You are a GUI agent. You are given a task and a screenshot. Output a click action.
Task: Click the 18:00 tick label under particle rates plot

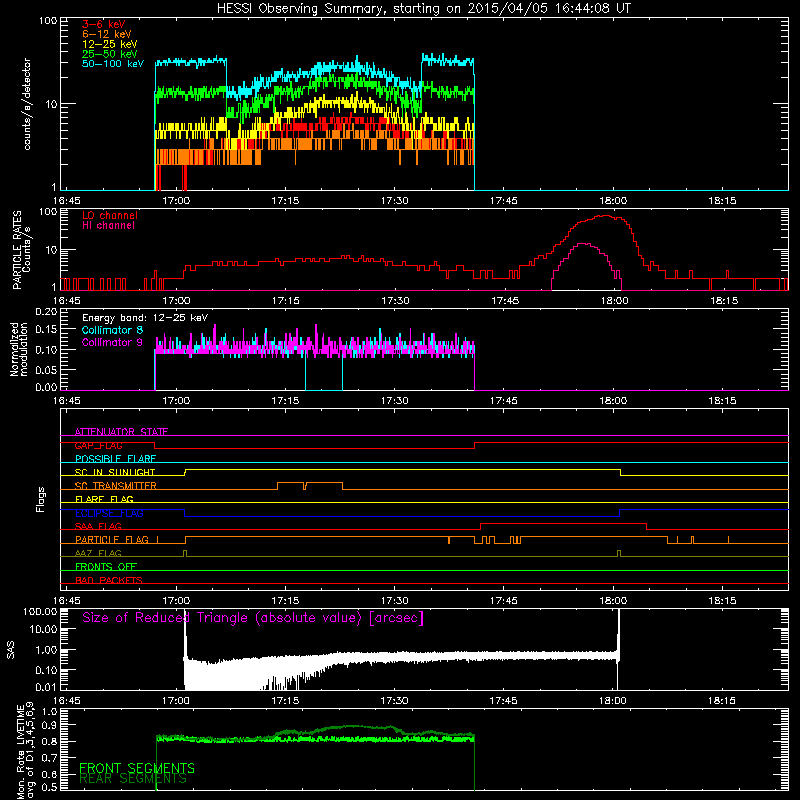(x=614, y=301)
